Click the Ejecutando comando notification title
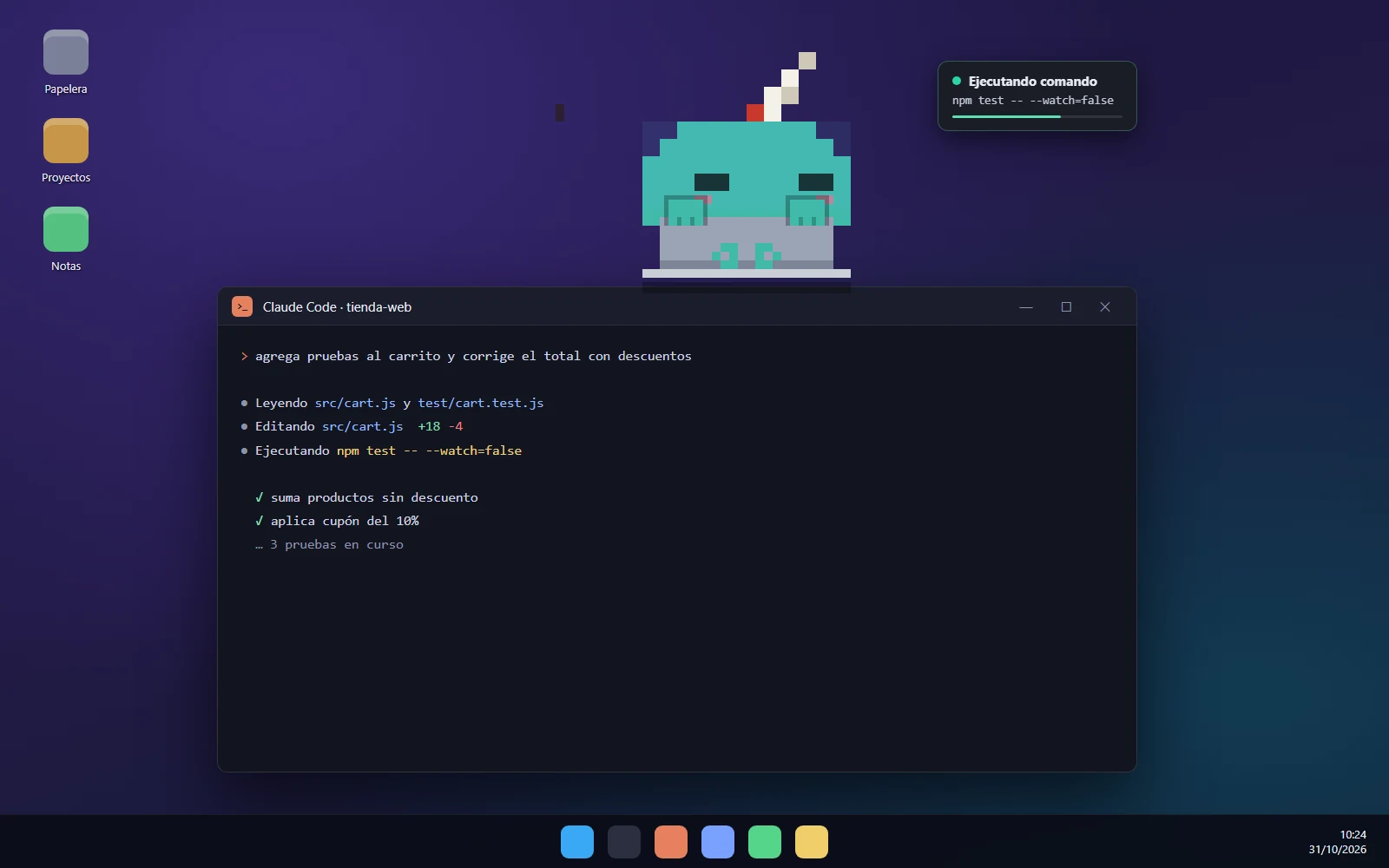 [x=1033, y=82]
